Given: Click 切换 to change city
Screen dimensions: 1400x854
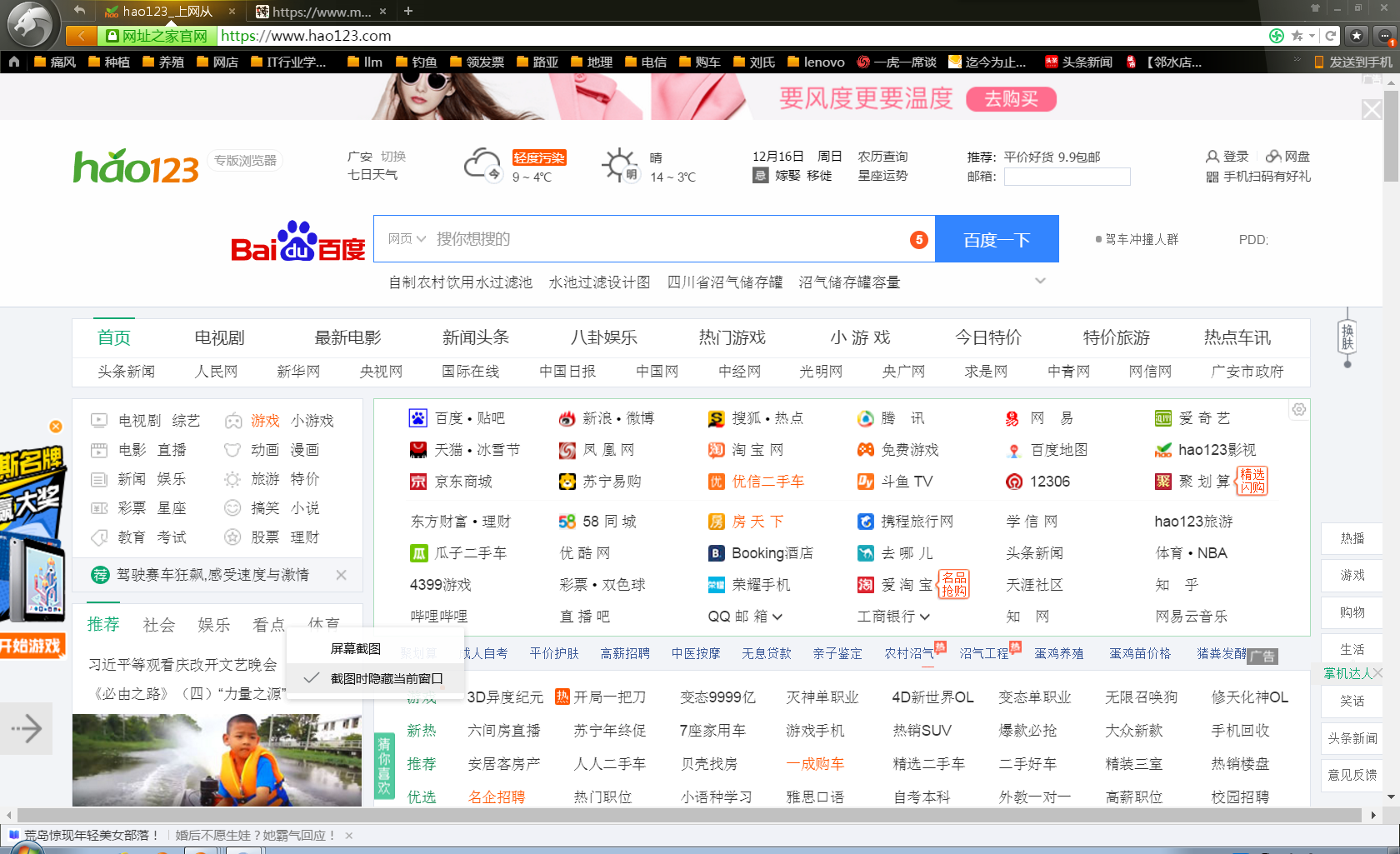Looking at the screenshot, I should 393,157.
